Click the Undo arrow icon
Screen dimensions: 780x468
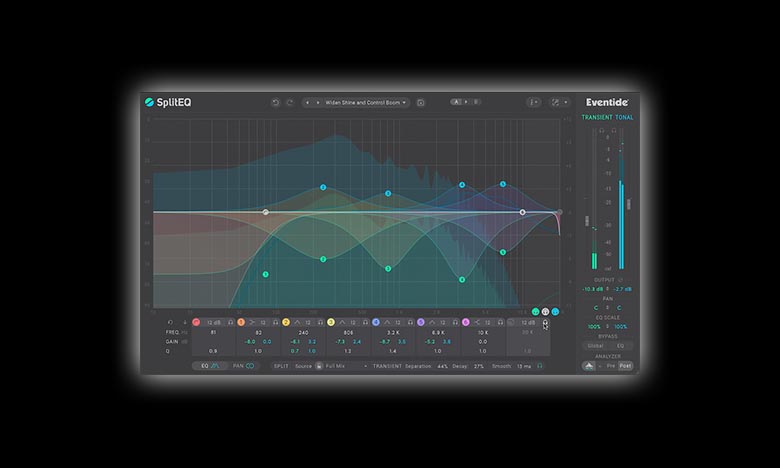[275, 102]
